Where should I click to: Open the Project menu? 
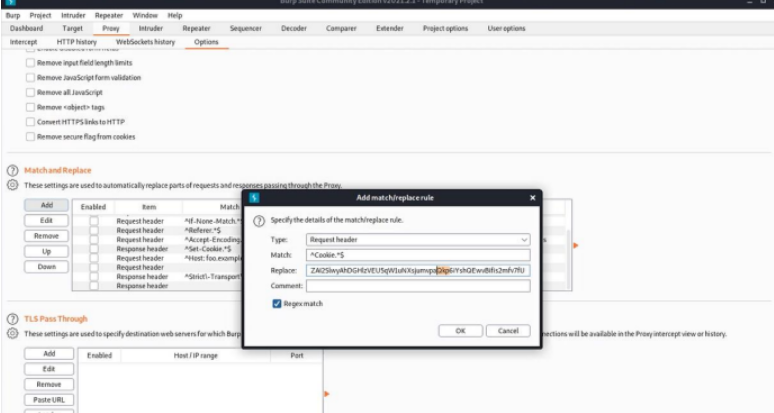(x=40, y=15)
